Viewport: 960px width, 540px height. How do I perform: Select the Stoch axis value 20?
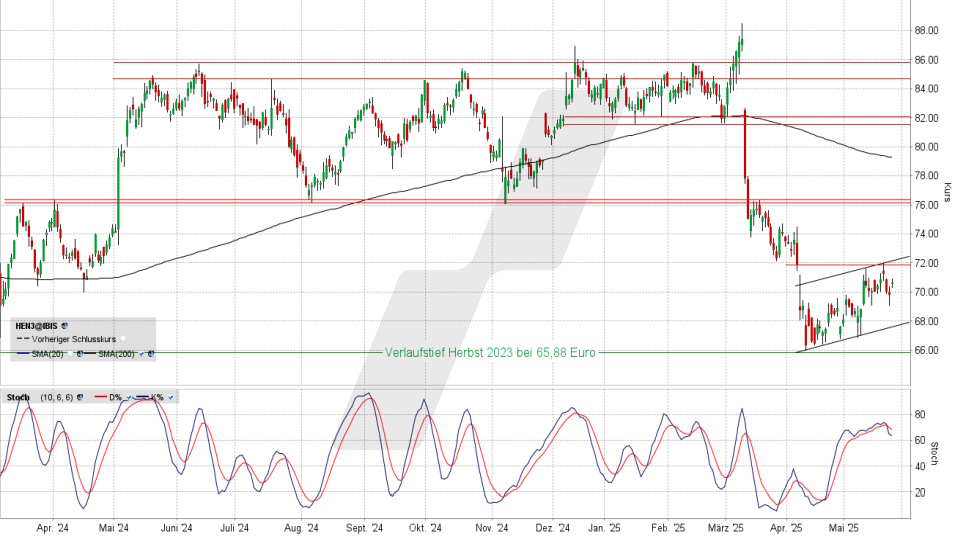tap(920, 492)
